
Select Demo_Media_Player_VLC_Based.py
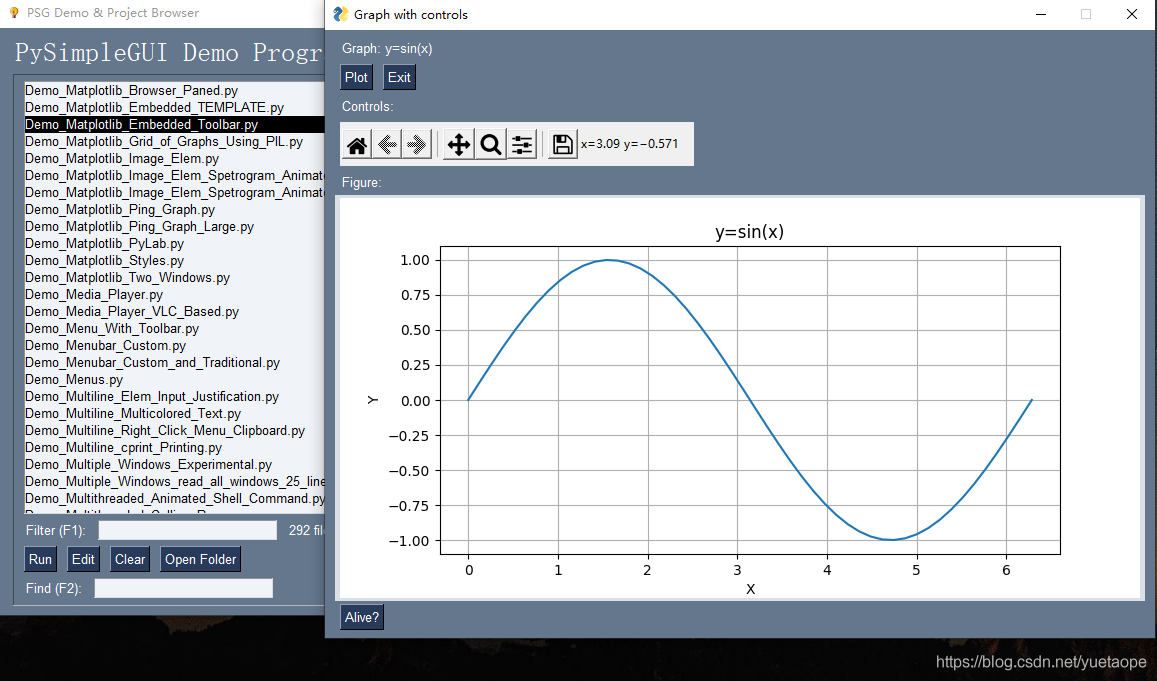pos(174,311)
